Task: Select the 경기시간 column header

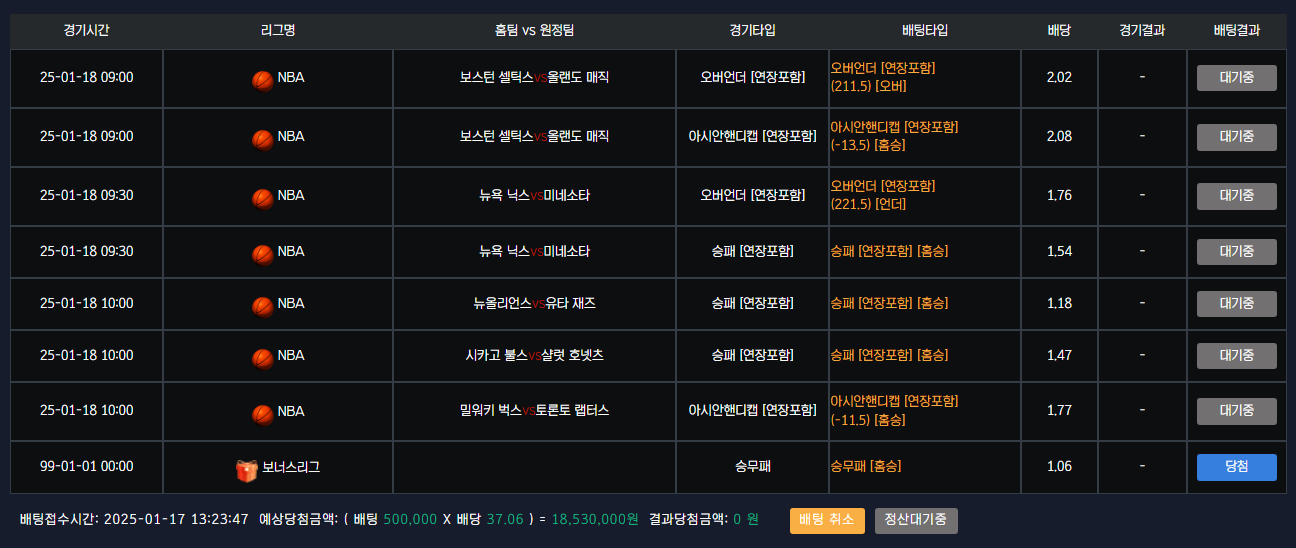Action: tap(86, 31)
